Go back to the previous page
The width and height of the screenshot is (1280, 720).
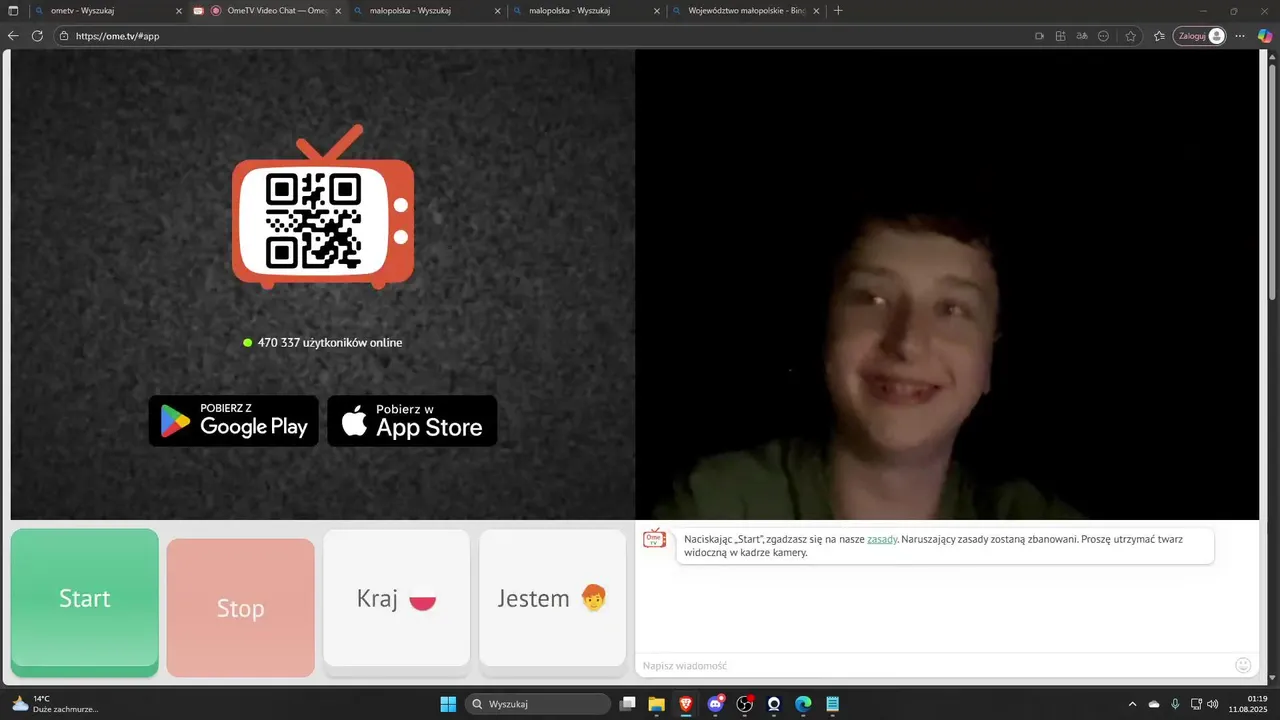[x=13, y=36]
